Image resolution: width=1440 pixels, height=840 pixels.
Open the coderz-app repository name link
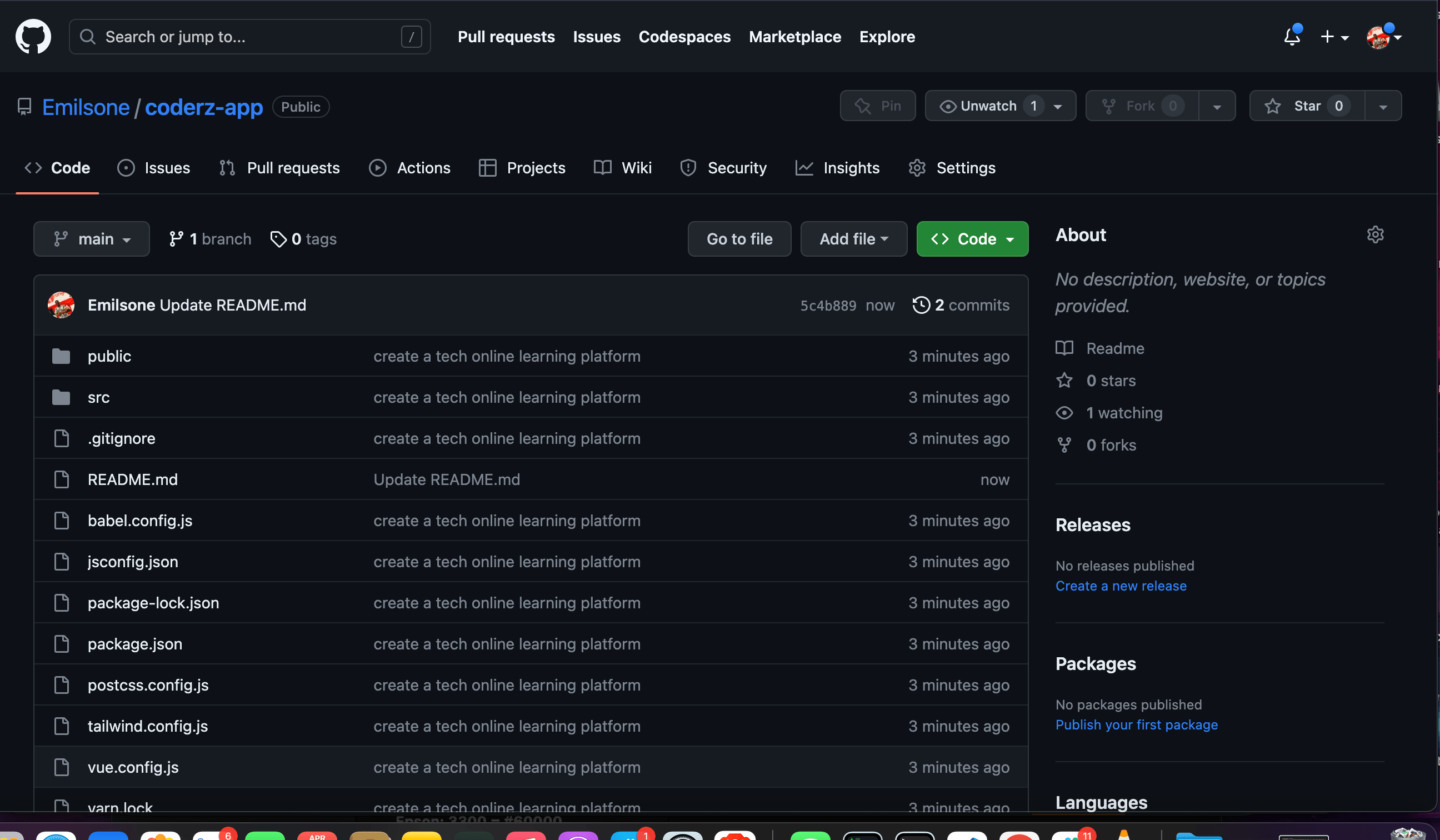click(x=204, y=107)
